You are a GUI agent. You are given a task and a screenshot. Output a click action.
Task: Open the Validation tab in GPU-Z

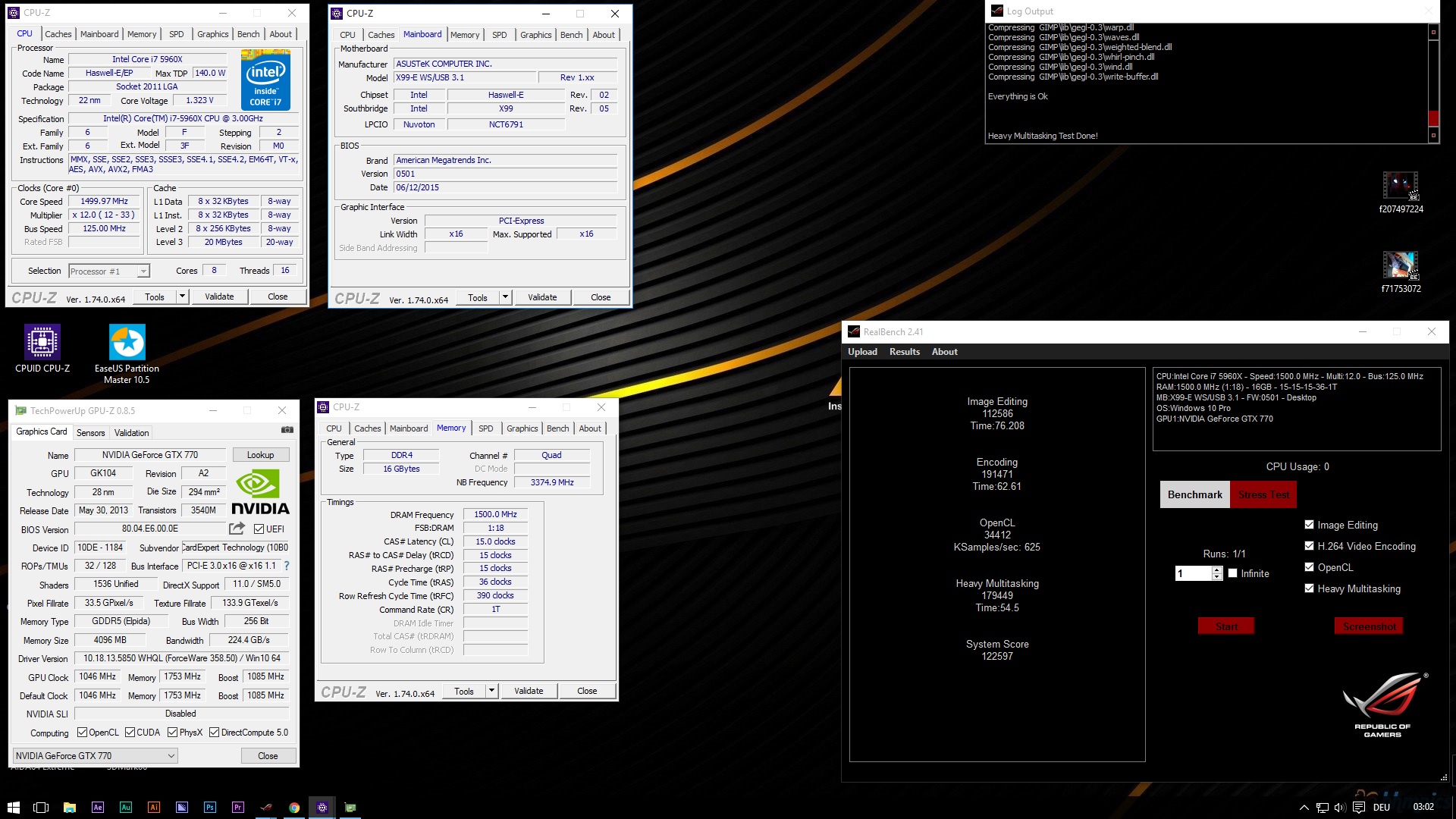tap(131, 433)
